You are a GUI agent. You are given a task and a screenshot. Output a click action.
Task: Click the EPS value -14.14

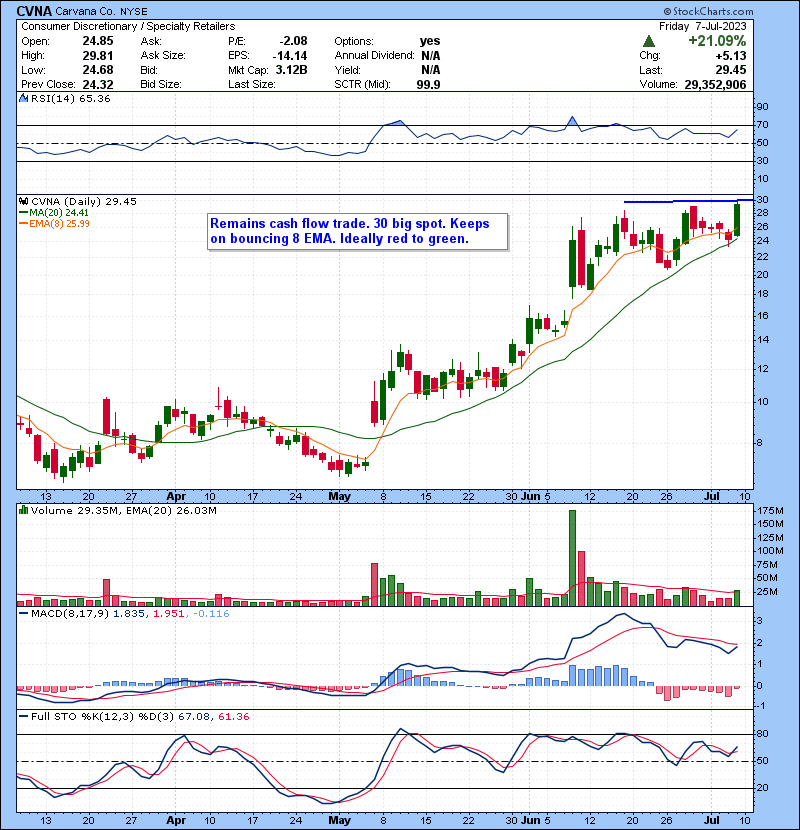[290, 55]
